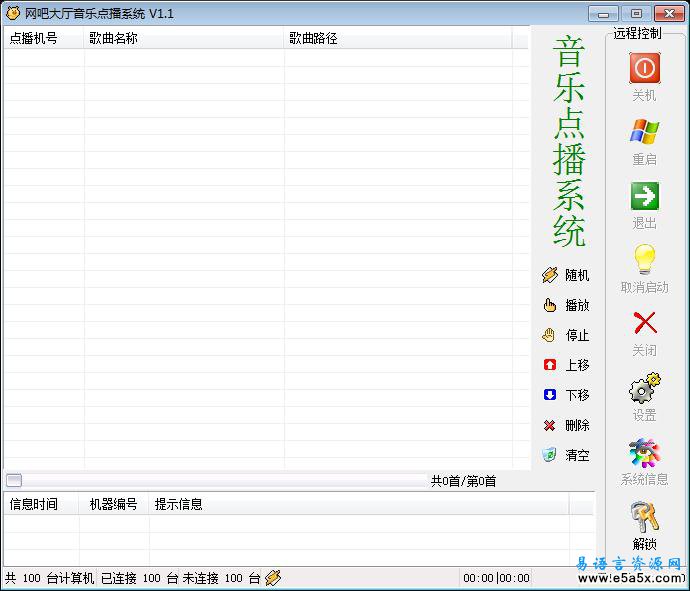The height and width of the screenshot is (591, 690).
Task: Click the 信息时间 column header
Action: 41,504
